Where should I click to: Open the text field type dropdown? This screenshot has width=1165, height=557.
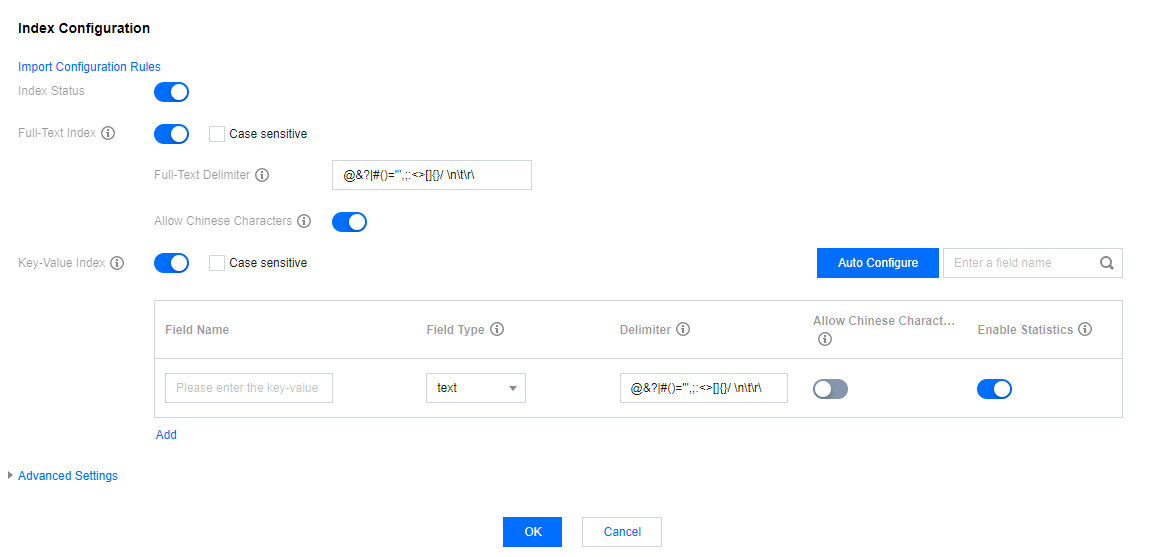coord(476,388)
